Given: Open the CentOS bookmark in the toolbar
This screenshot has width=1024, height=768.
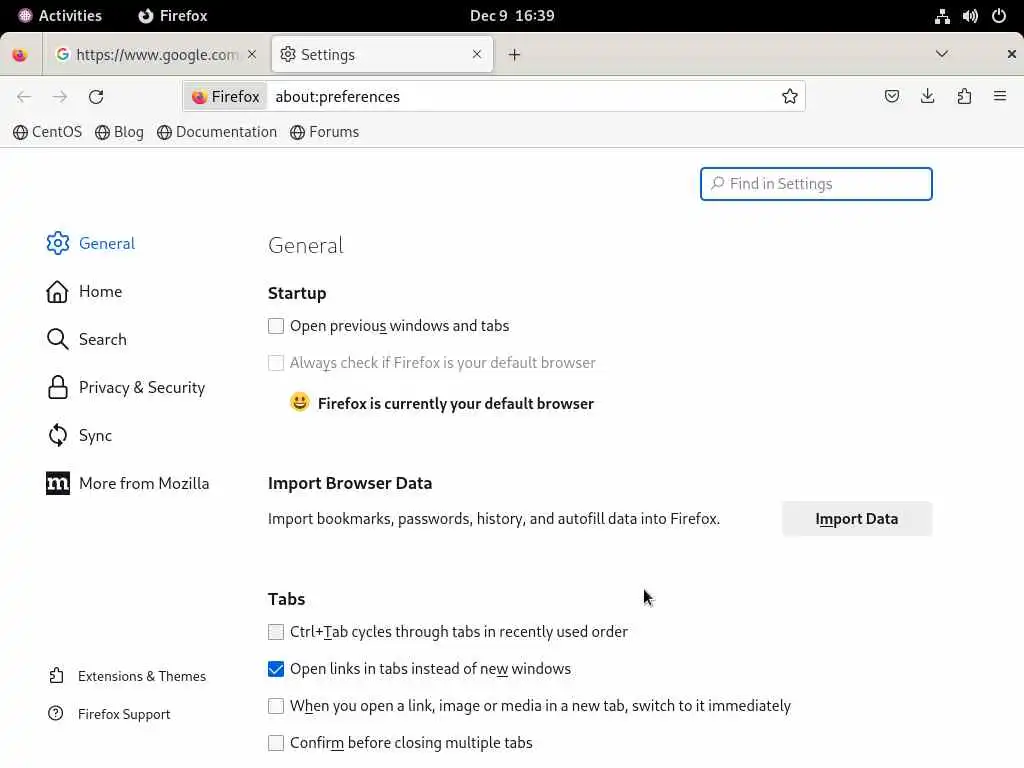Looking at the screenshot, I should (48, 132).
